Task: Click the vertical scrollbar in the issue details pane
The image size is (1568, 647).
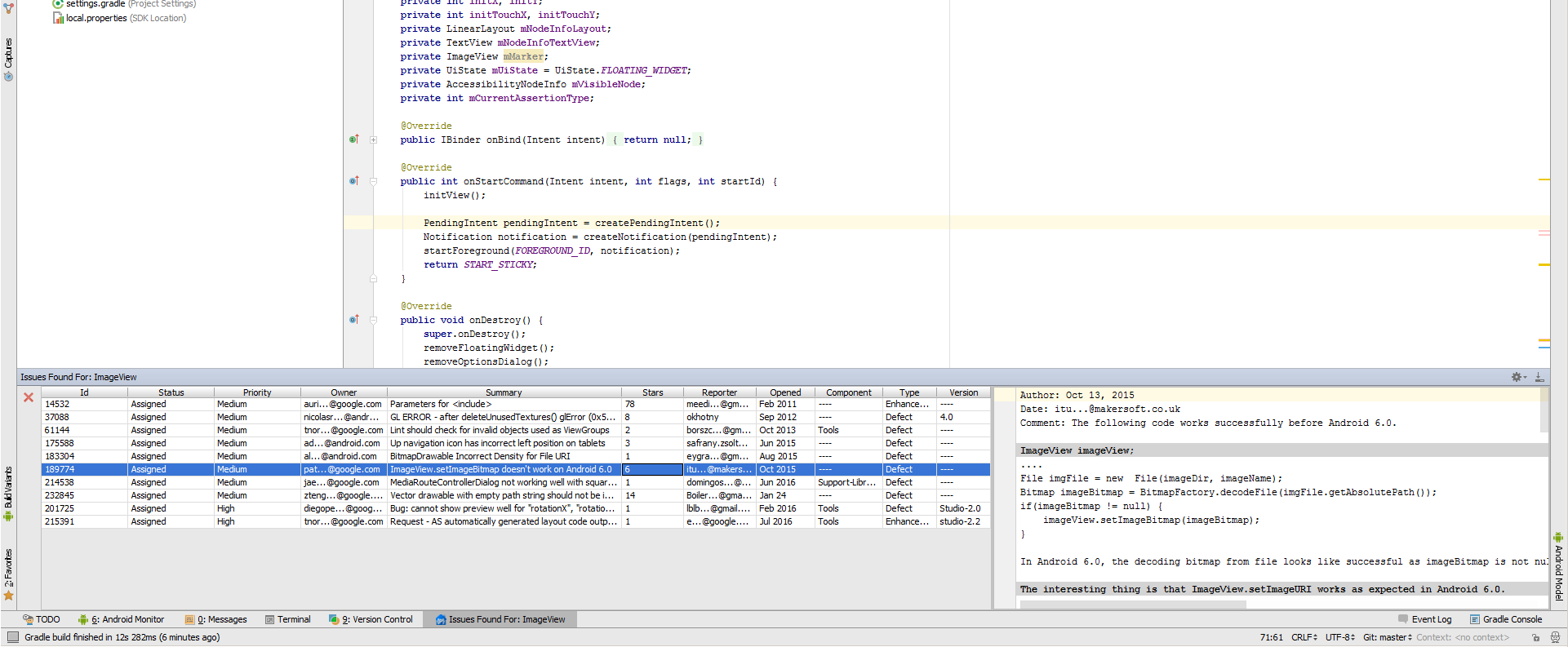Action: click(x=1544, y=410)
